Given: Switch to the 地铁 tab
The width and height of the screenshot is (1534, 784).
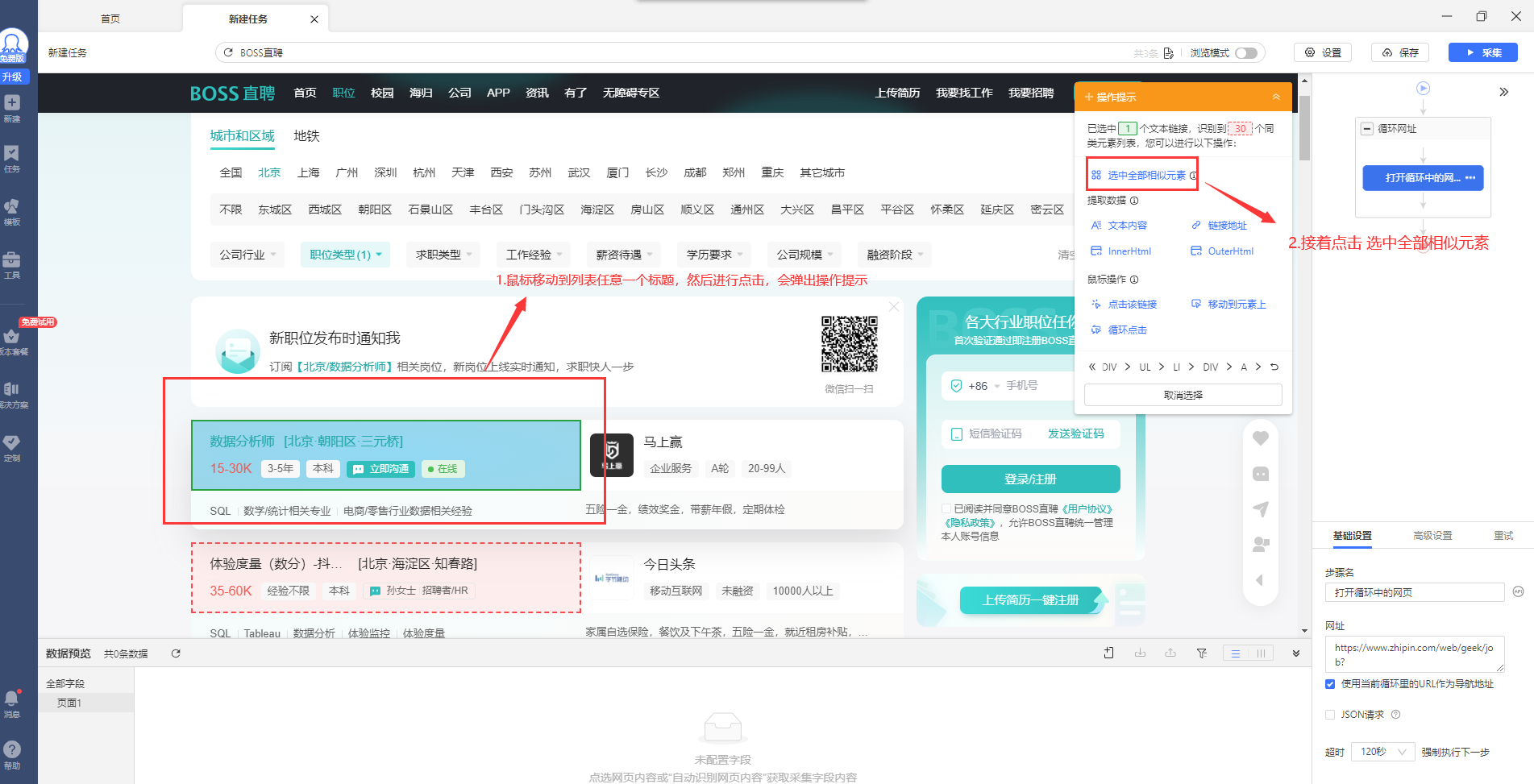Looking at the screenshot, I should pyautogui.click(x=306, y=136).
